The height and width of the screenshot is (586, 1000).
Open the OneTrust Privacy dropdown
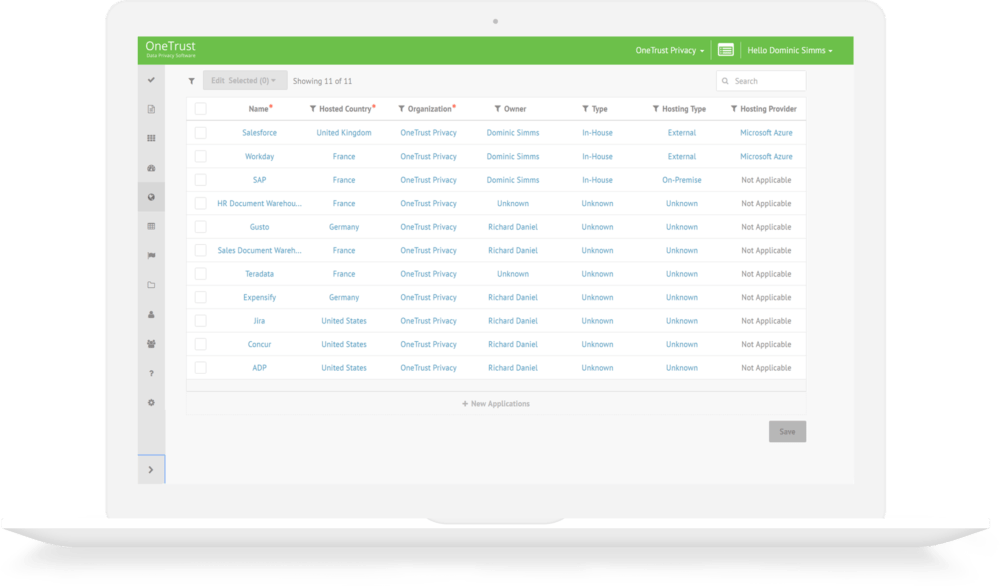point(670,50)
